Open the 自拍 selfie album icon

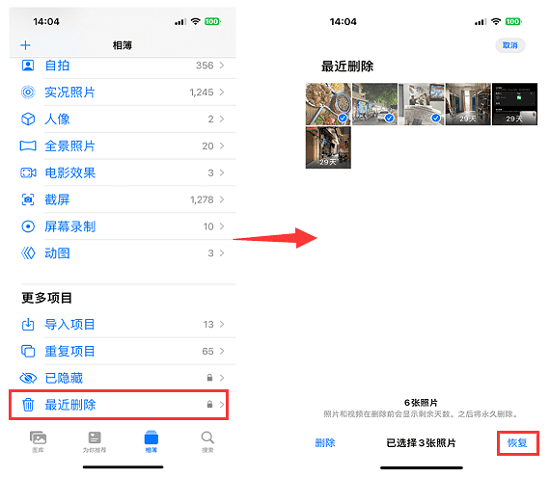[28, 66]
